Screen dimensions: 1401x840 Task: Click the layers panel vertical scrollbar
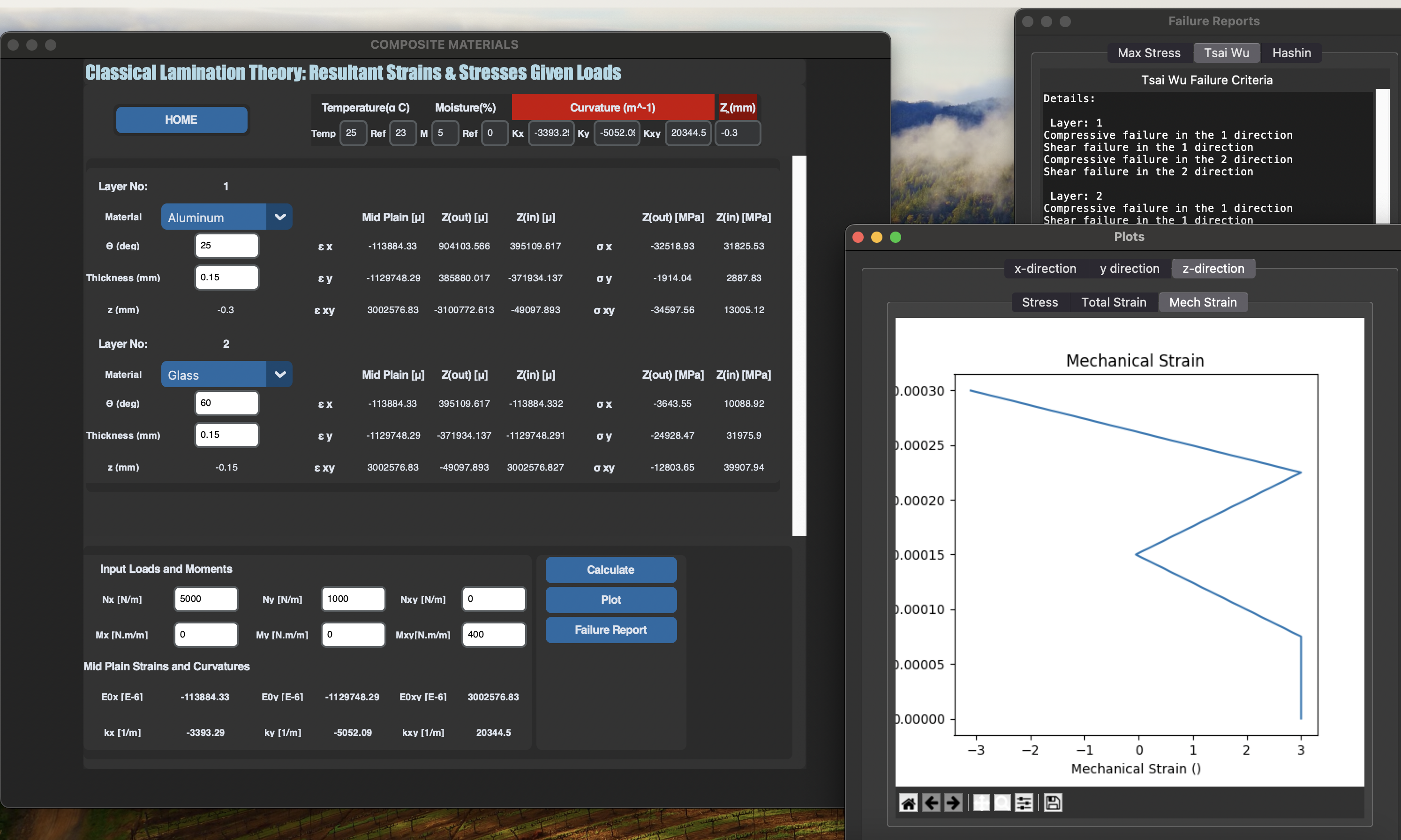click(x=798, y=345)
